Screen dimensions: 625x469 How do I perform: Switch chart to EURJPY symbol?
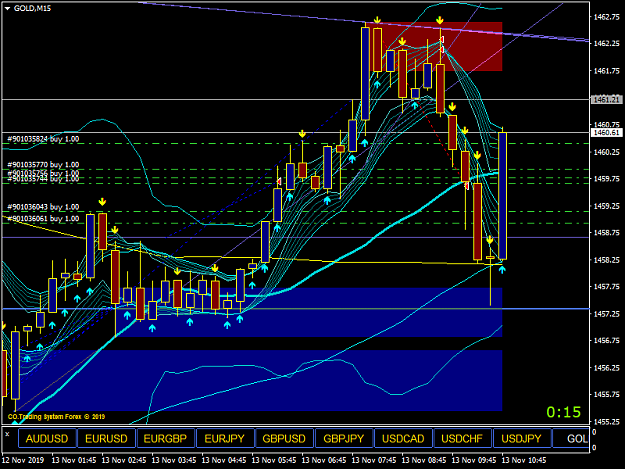pyautogui.click(x=225, y=439)
